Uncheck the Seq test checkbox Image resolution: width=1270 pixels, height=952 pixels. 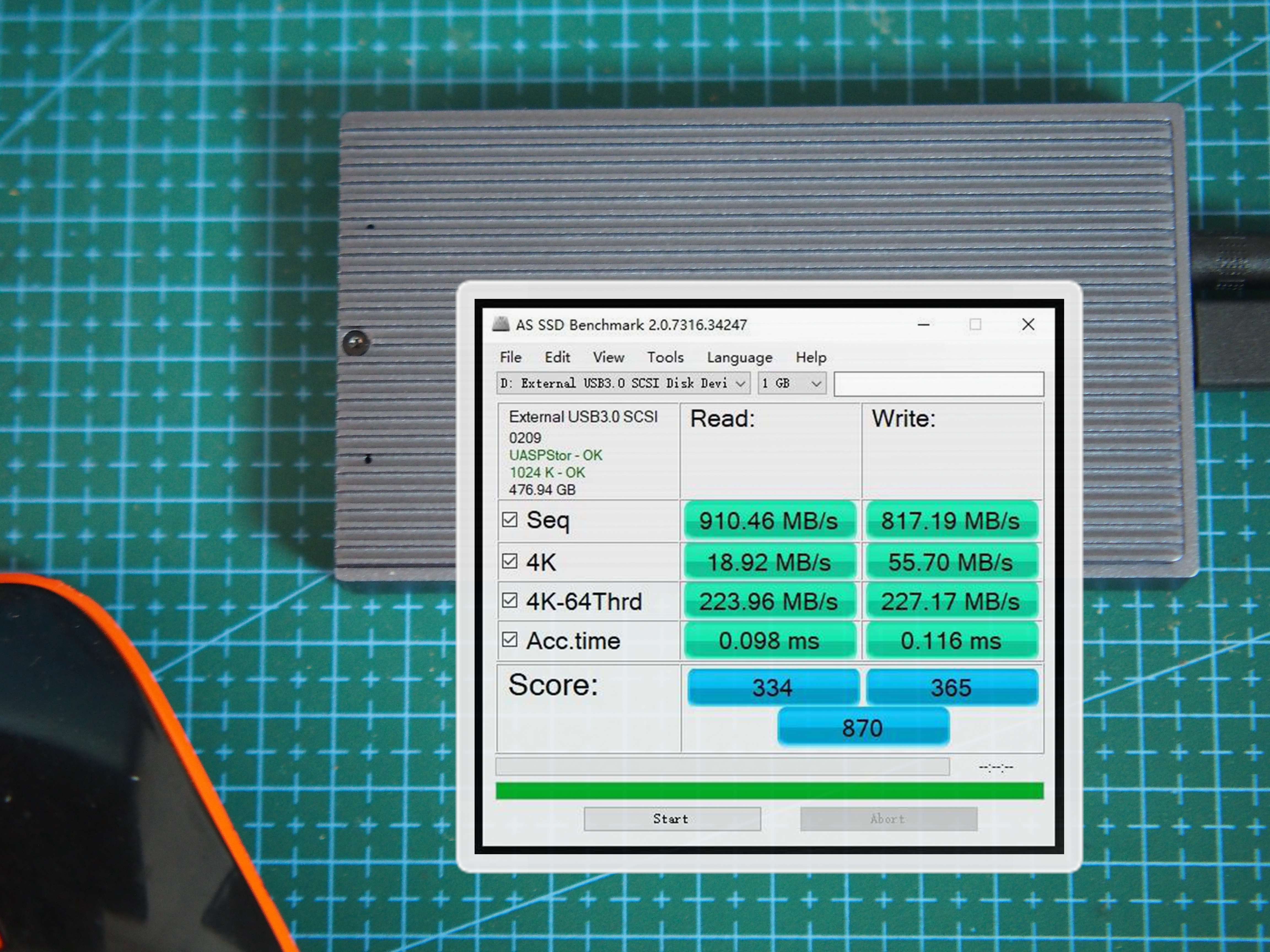tap(509, 519)
